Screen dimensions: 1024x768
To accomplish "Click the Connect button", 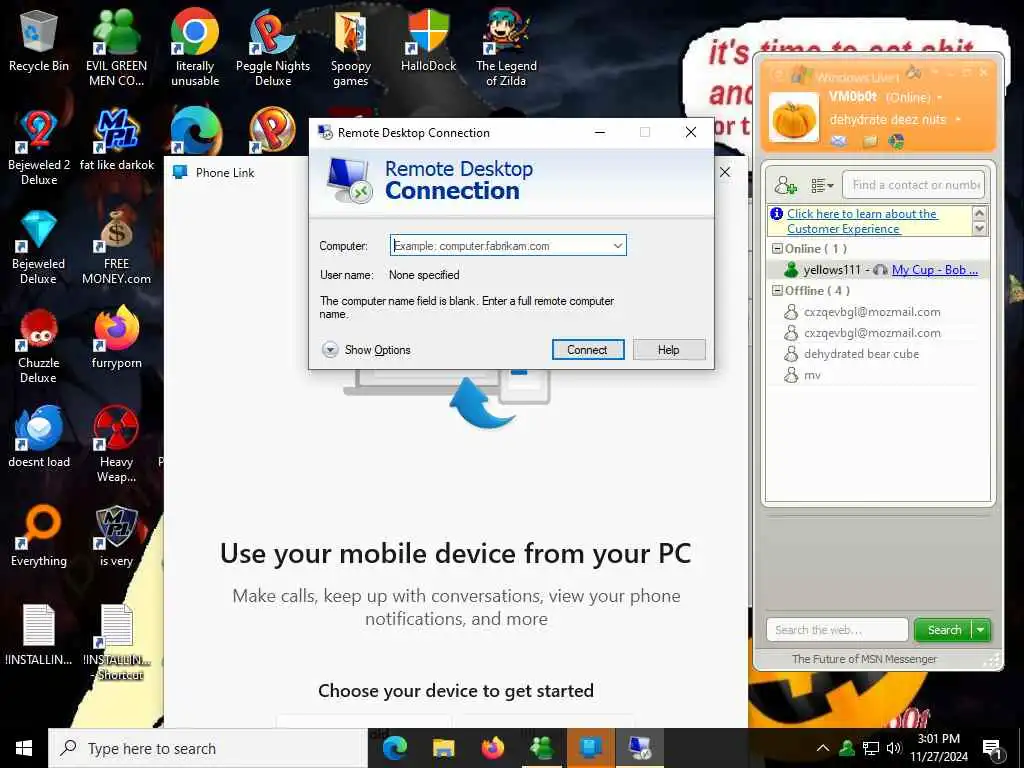I will click(587, 350).
